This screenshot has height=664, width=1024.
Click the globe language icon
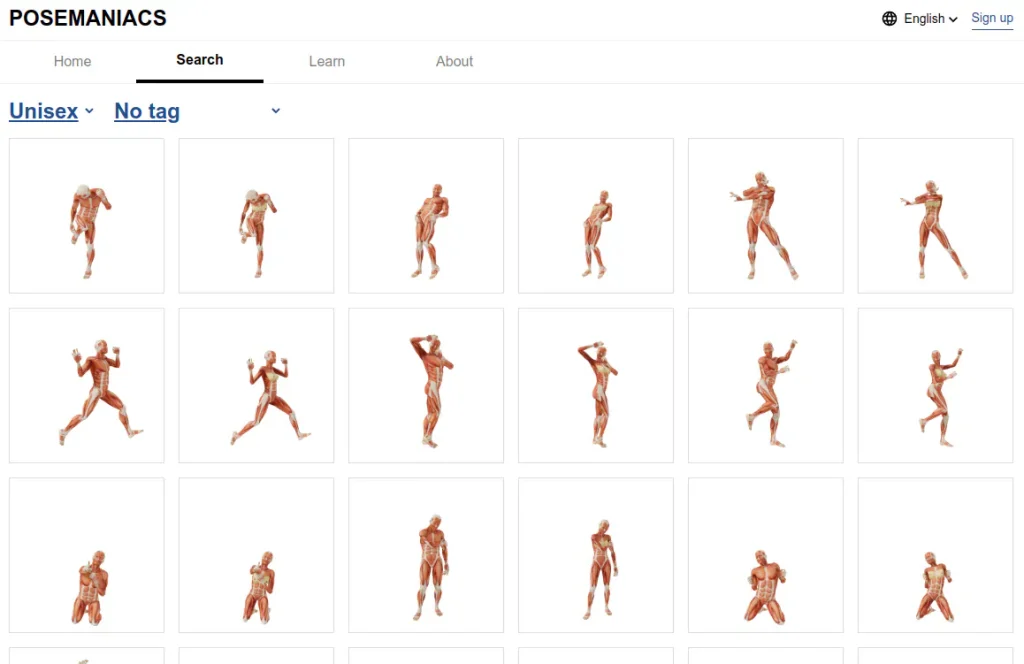coord(889,18)
